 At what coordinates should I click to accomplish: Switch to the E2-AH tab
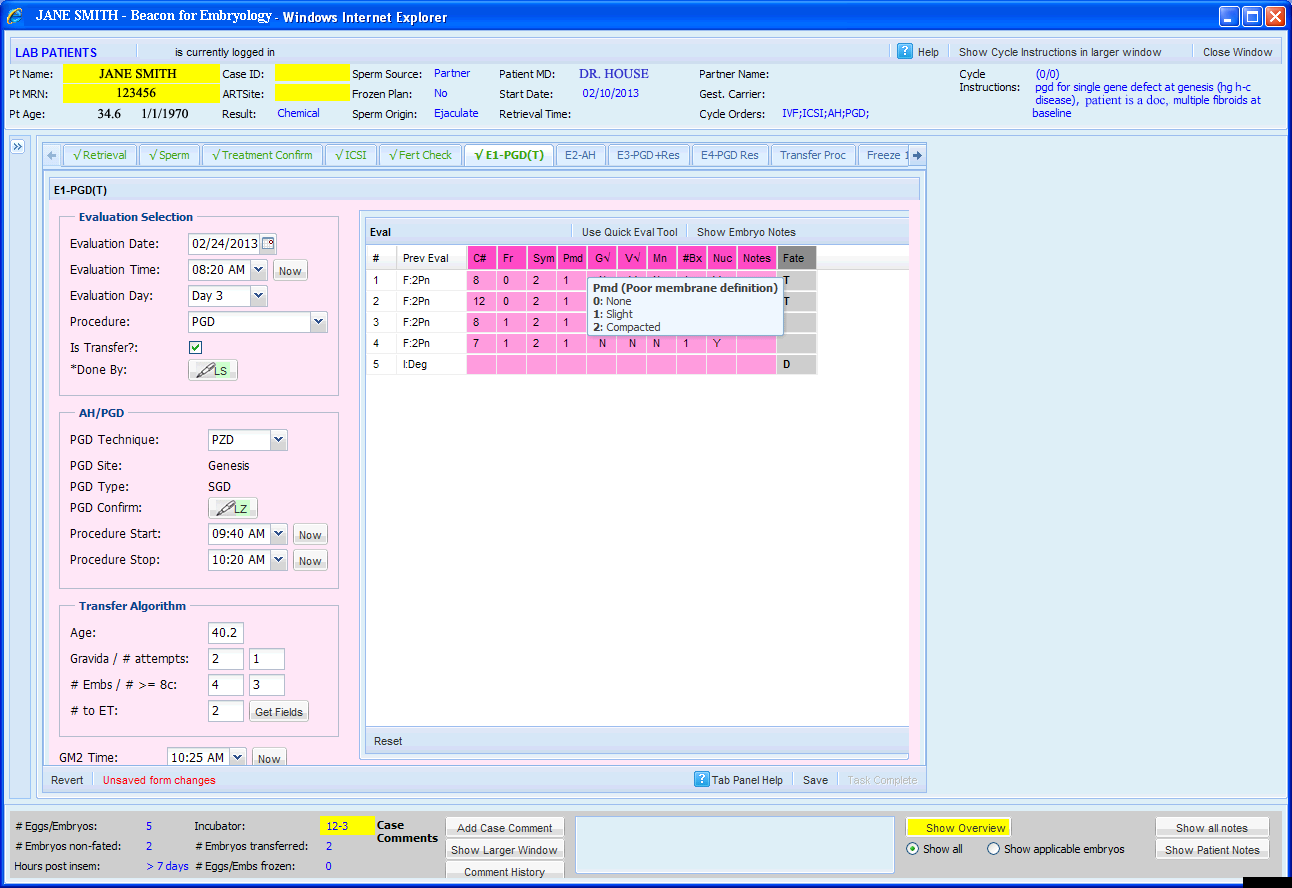[580, 155]
